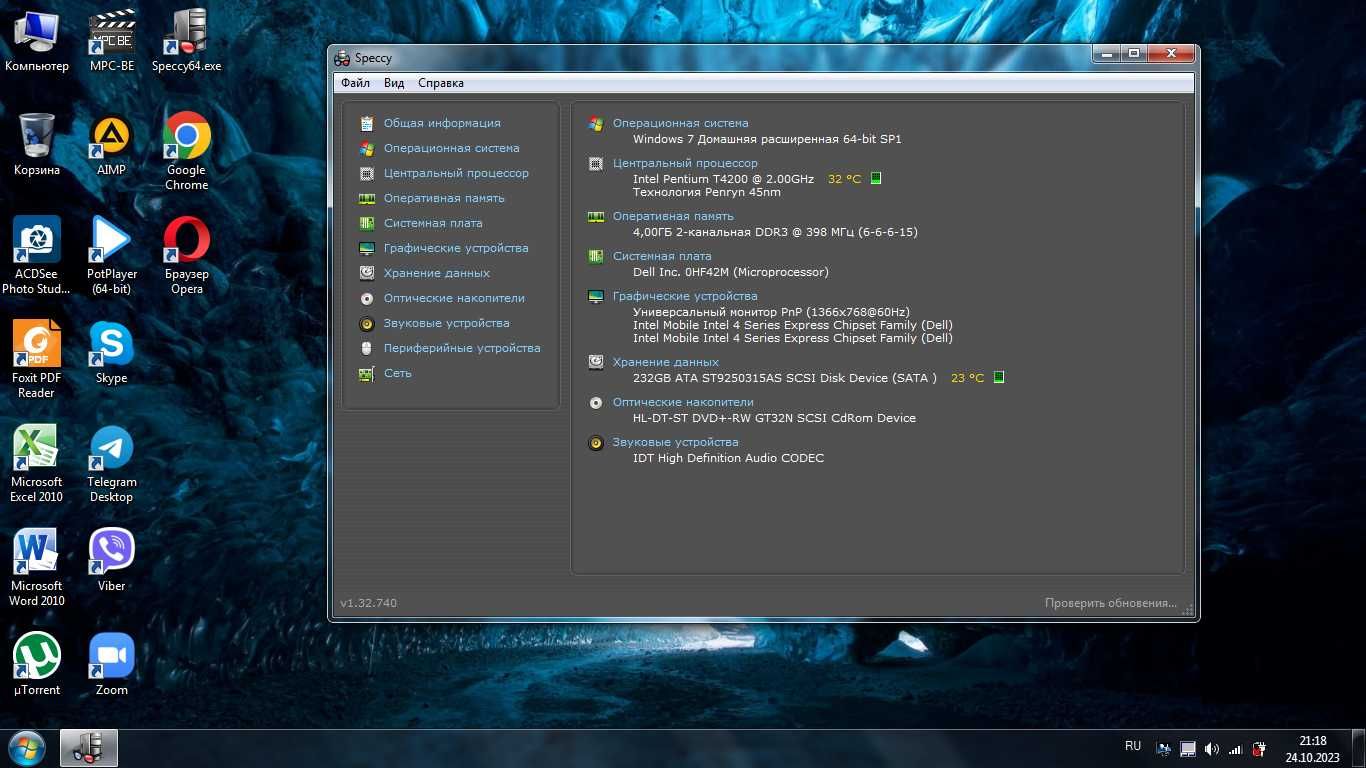Select Центральный процессор in the sidebar
The image size is (1366, 768).
(x=456, y=173)
